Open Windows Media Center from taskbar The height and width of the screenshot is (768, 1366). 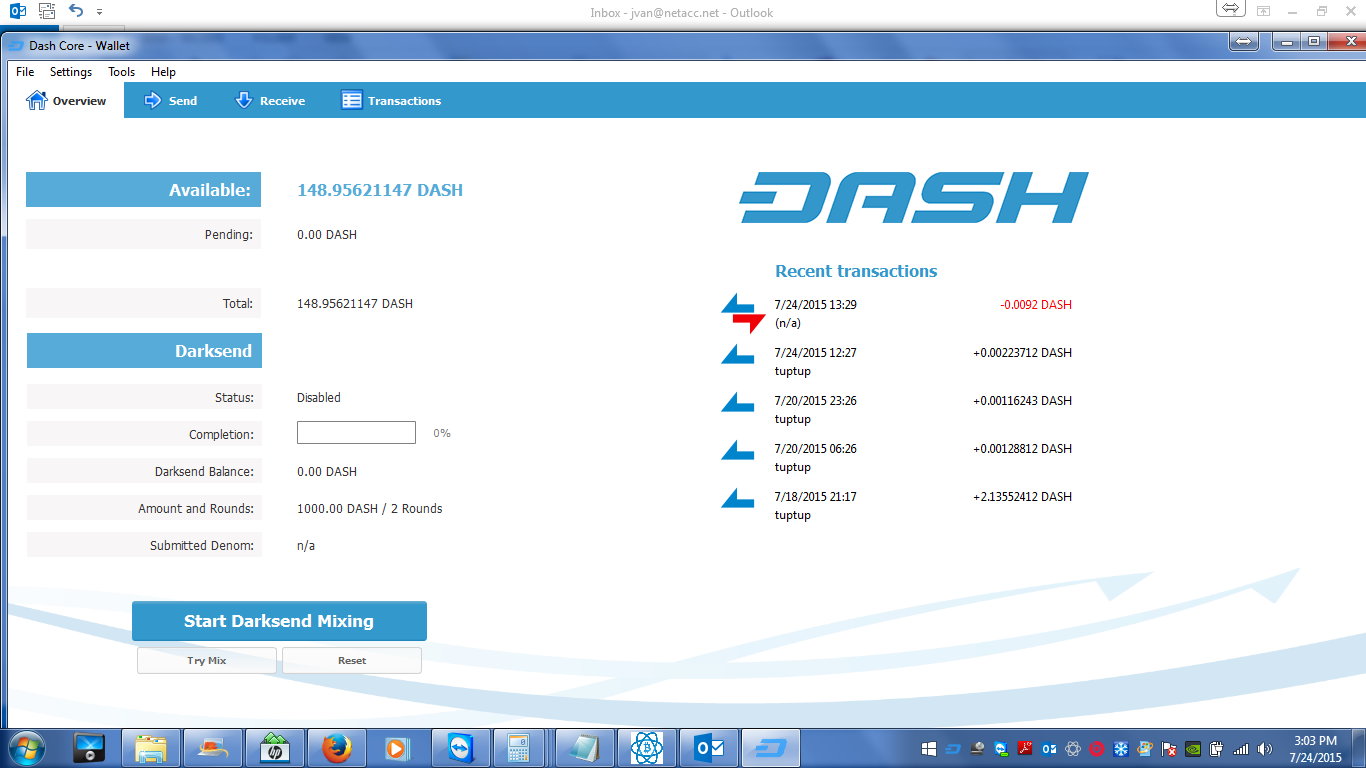[x=90, y=748]
